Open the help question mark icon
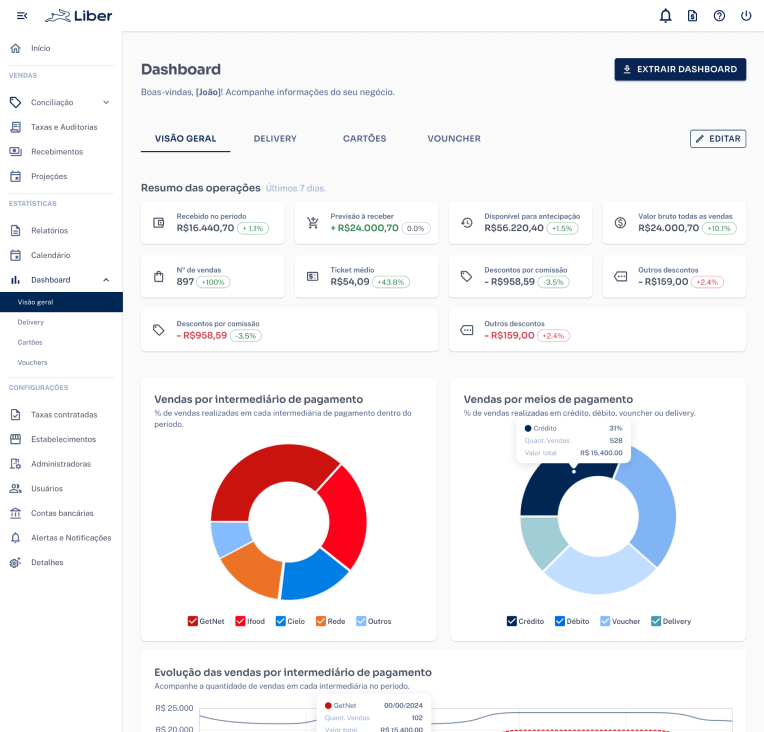Screen dimensions: 764x732 (719, 16)
